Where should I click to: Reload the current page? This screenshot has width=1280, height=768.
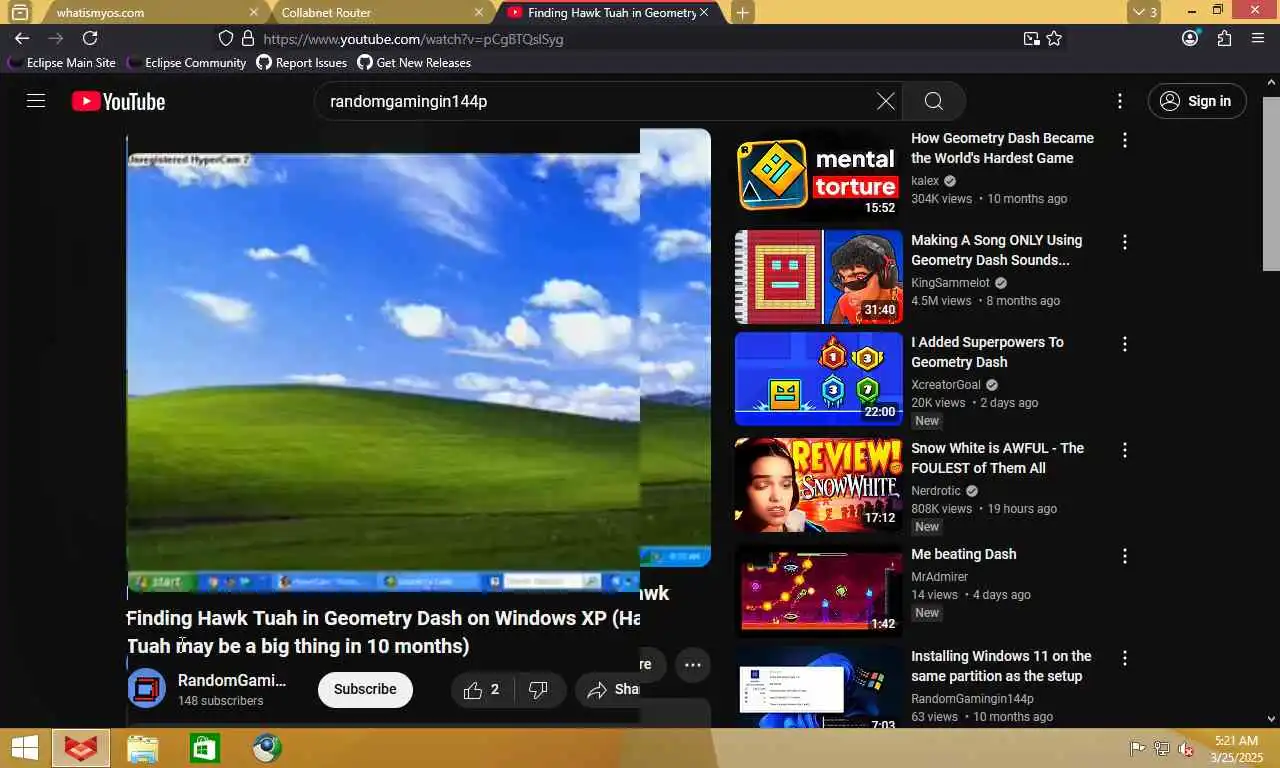coord(90,38)
